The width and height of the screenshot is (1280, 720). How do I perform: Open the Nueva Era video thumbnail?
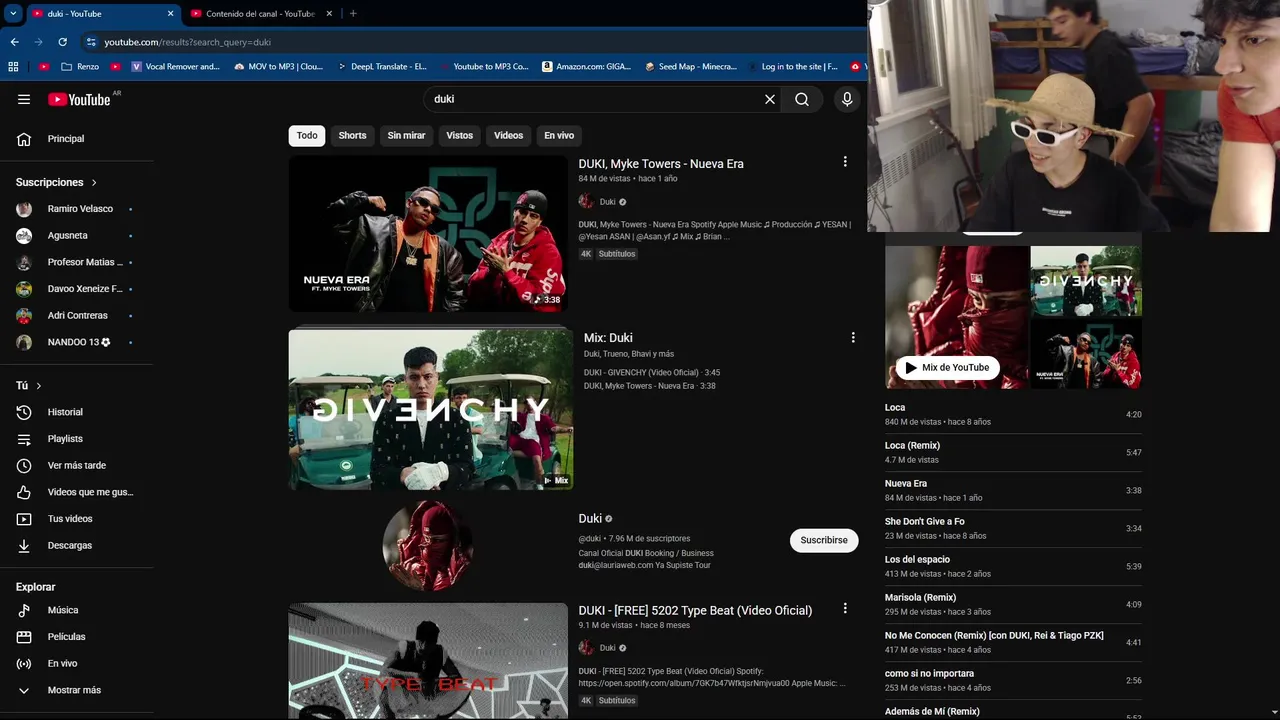click(428, 233)
